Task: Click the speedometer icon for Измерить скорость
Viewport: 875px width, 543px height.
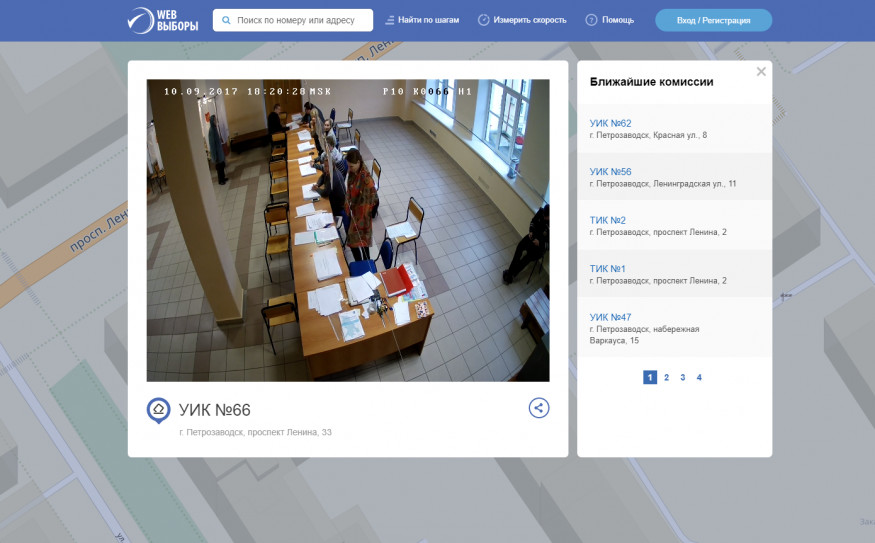Action: 484,20
